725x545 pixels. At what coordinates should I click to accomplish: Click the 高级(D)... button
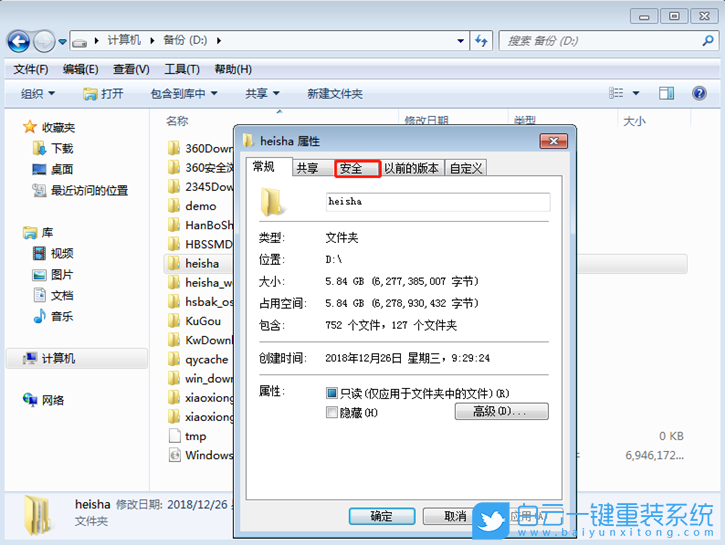click(502, 411)
